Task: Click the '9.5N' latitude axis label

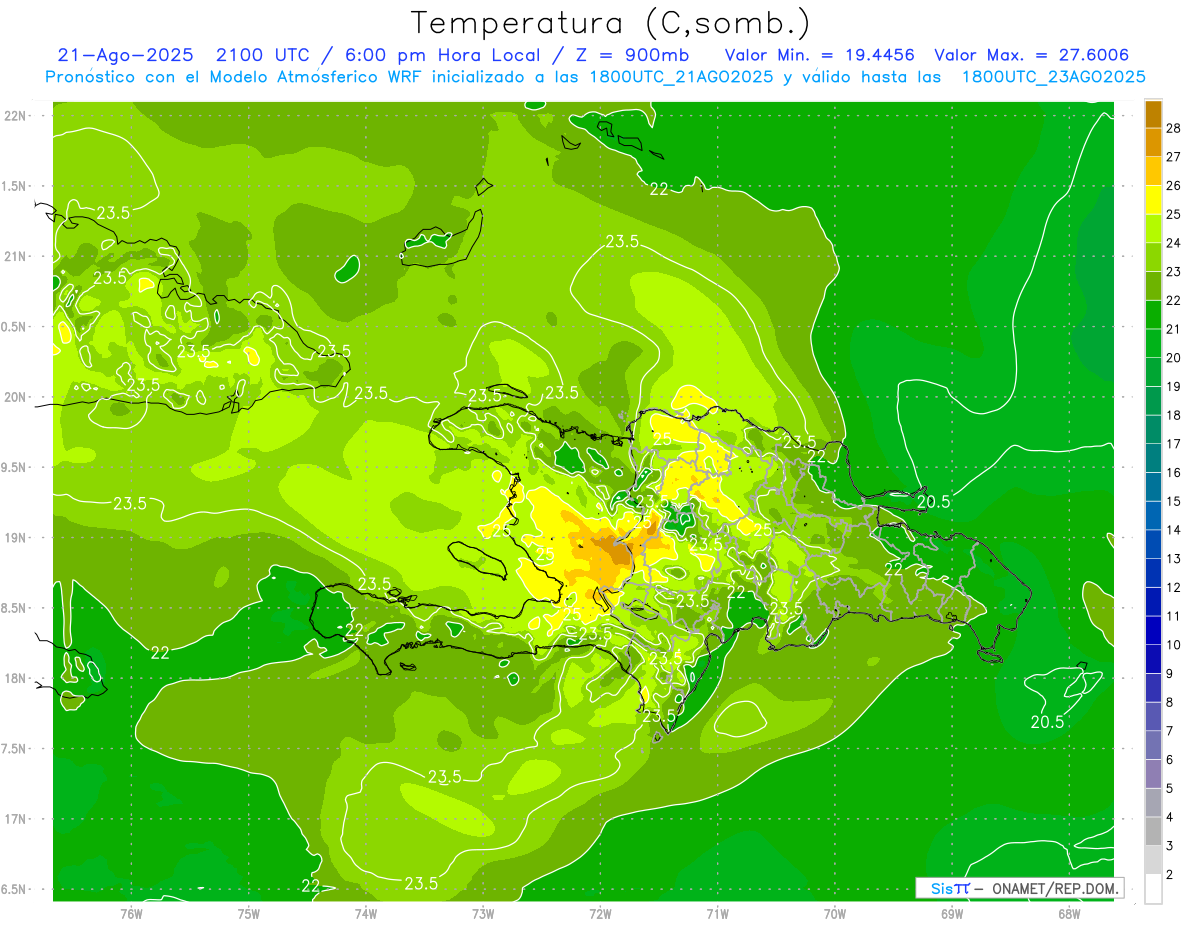Action: [15, 467]
